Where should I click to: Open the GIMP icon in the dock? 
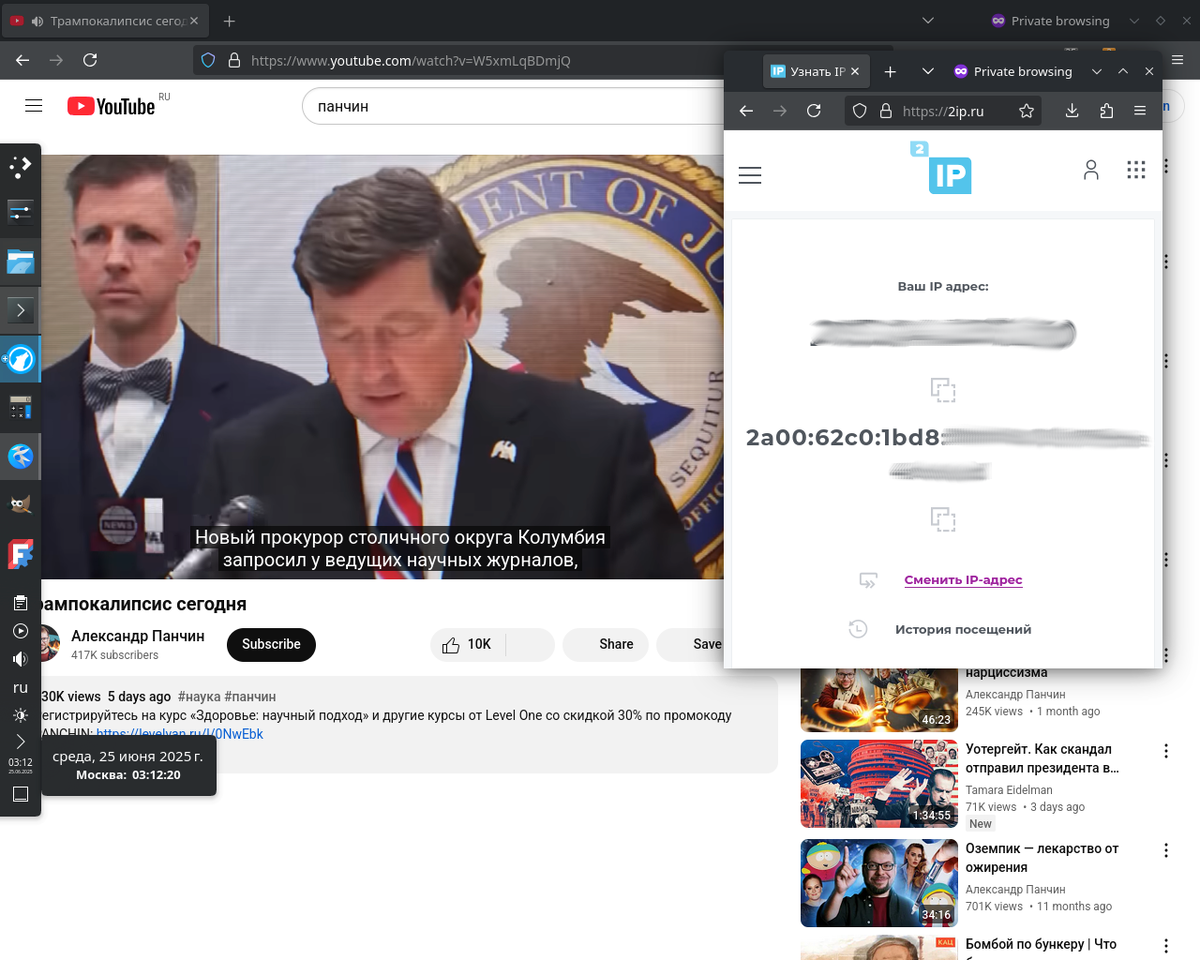coord(20,505)
